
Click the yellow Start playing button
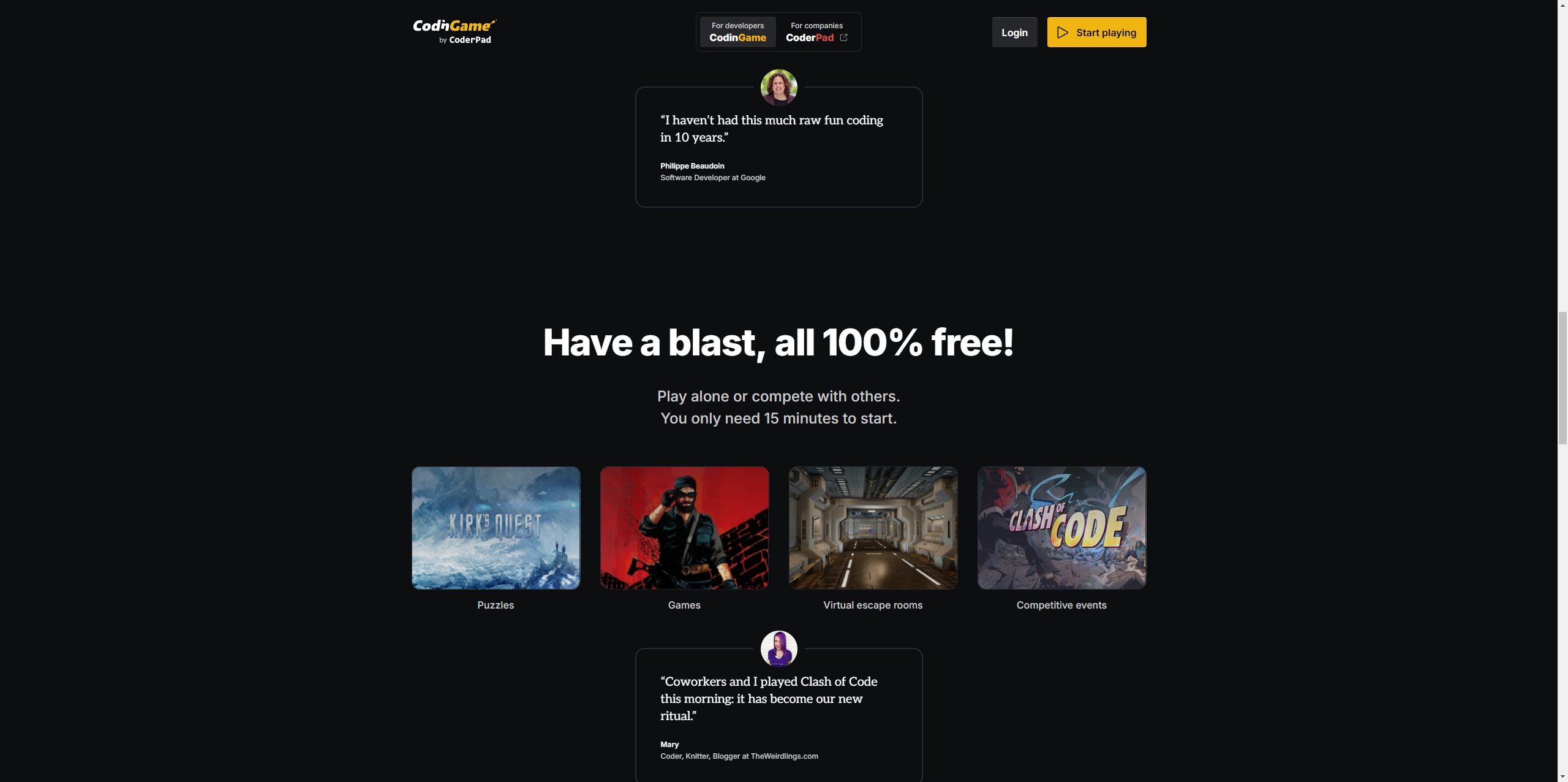pyautogui.click(x=1096, y=32)
